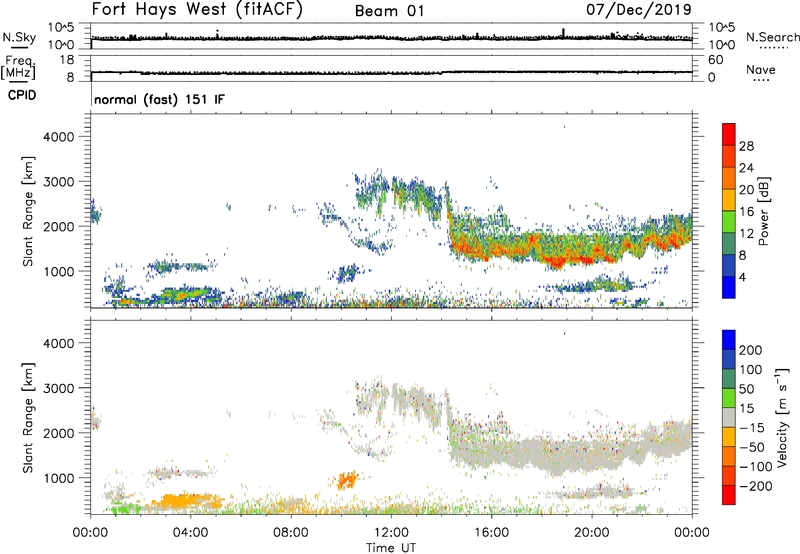The height and width of the screenshot is (554, 800).
Task: Click the "12:00" time axis tick label
Action: [391, 532]
